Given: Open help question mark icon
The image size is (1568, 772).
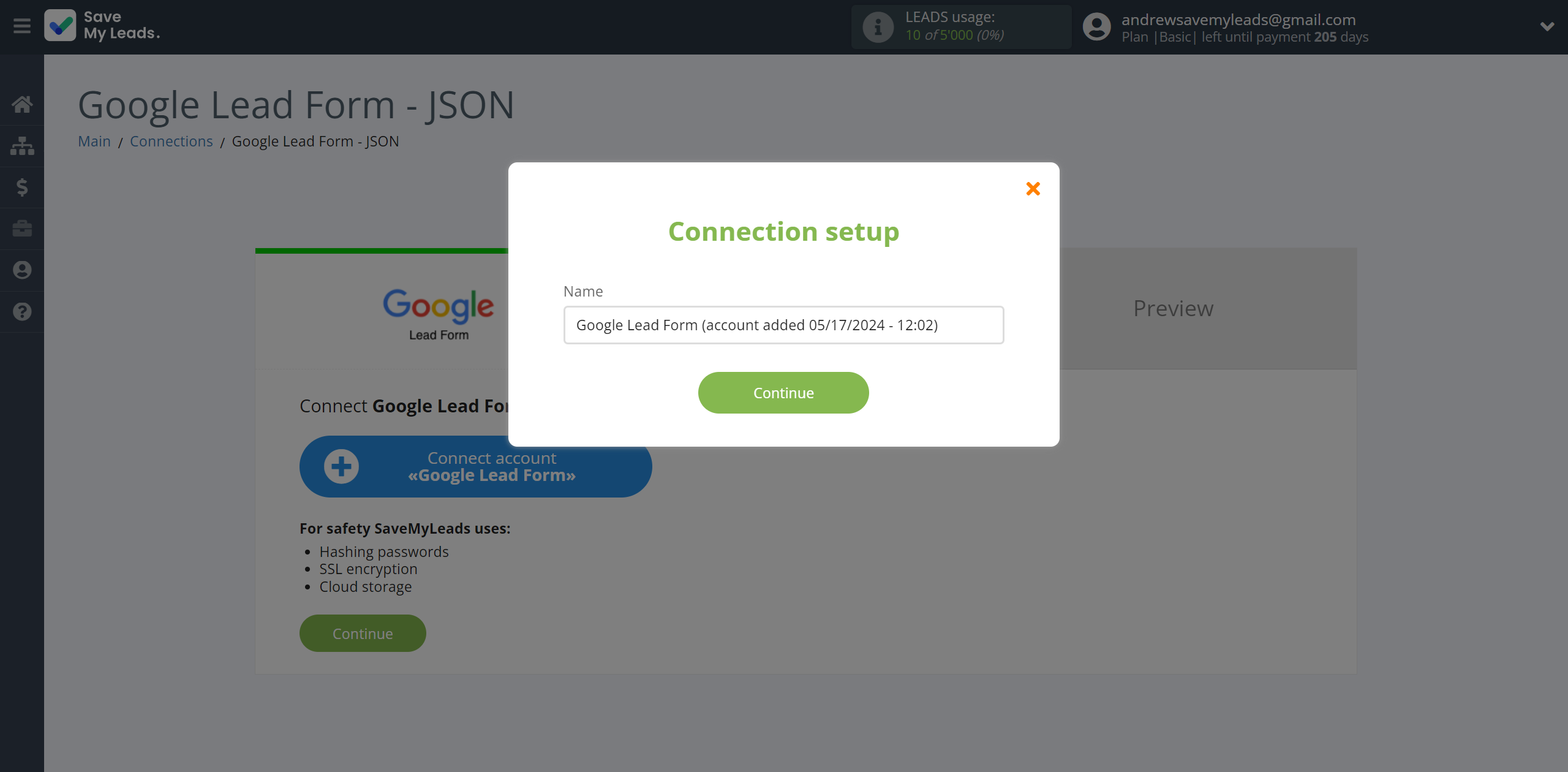Looking at the screenshot, I should pyautogui.click(x=22, y=312).
